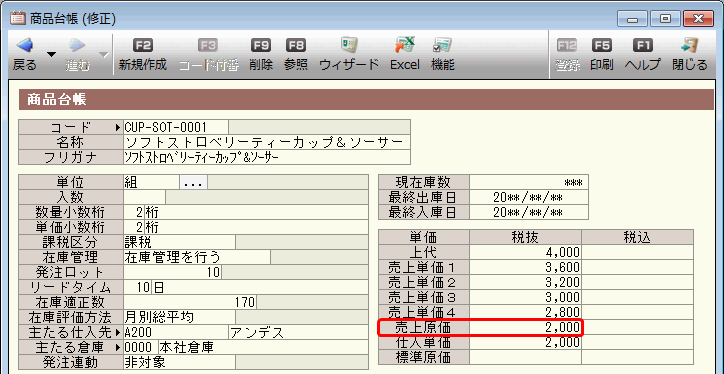Open the 機能 functions menu
The height and width of the screenshot is (374, 724).
(442, 54)
